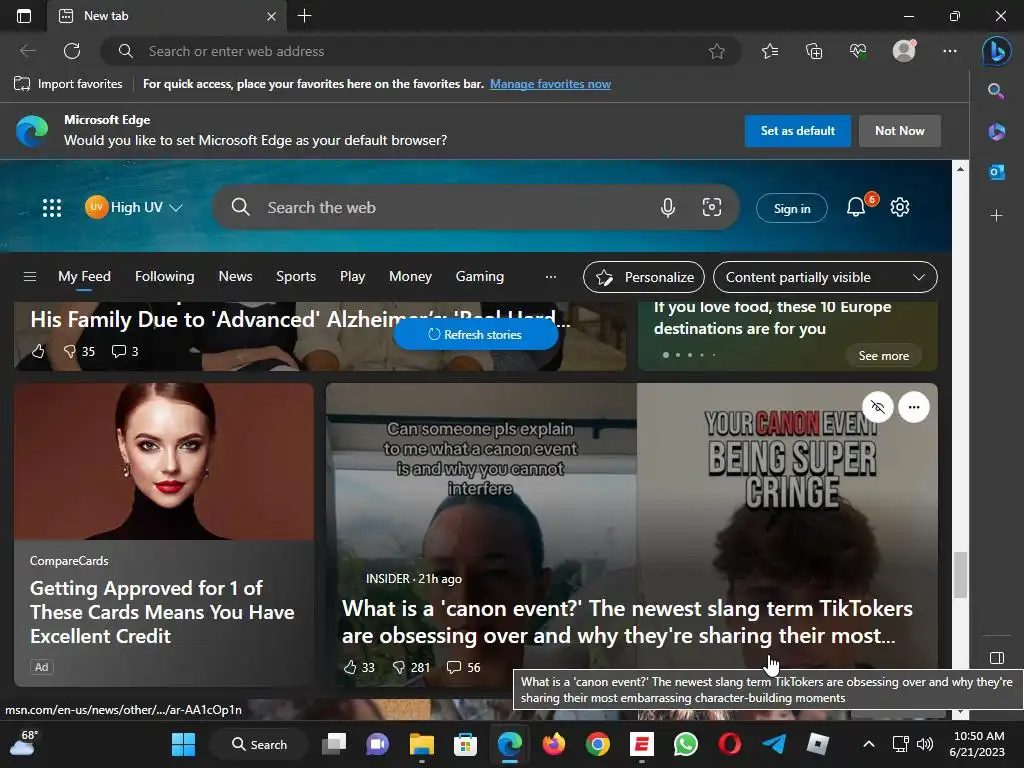Like the Alzheimer's story

tap(38, 351)
